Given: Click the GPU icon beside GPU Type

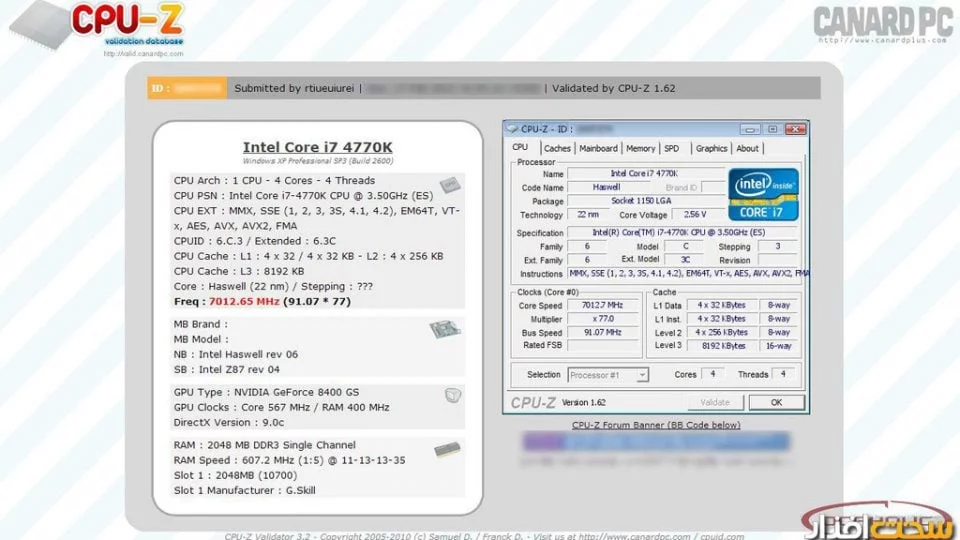Looking at the screenshot, I should pos(453,396).
